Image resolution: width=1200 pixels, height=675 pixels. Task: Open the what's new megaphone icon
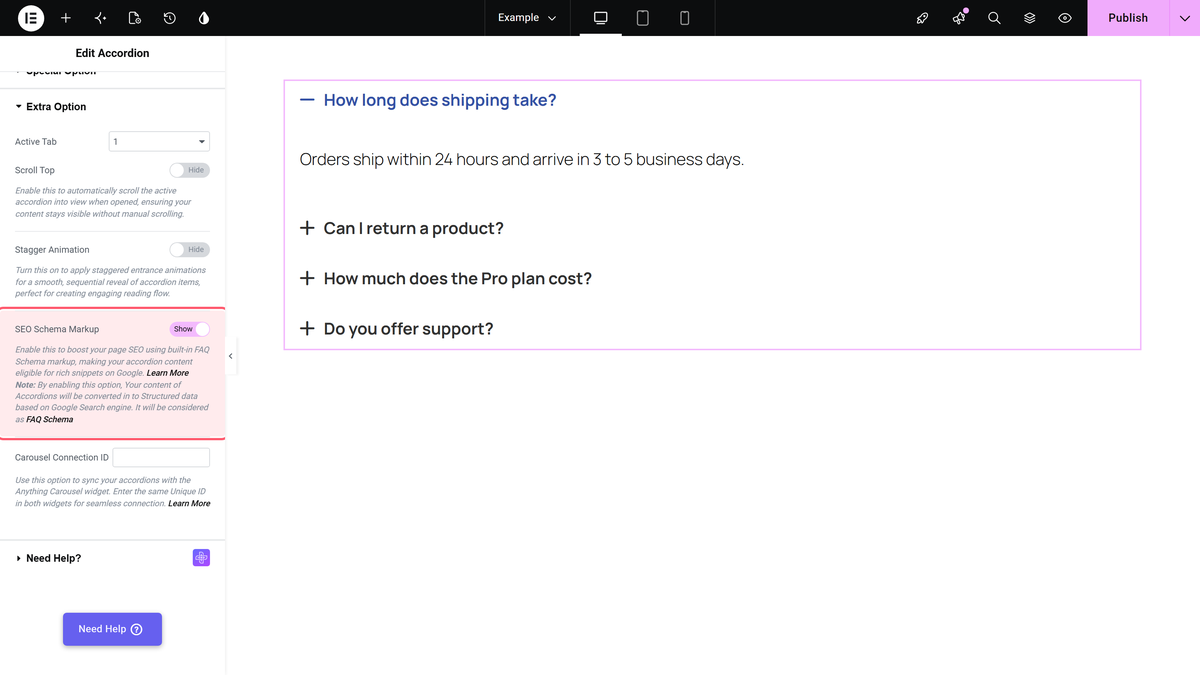959,18
